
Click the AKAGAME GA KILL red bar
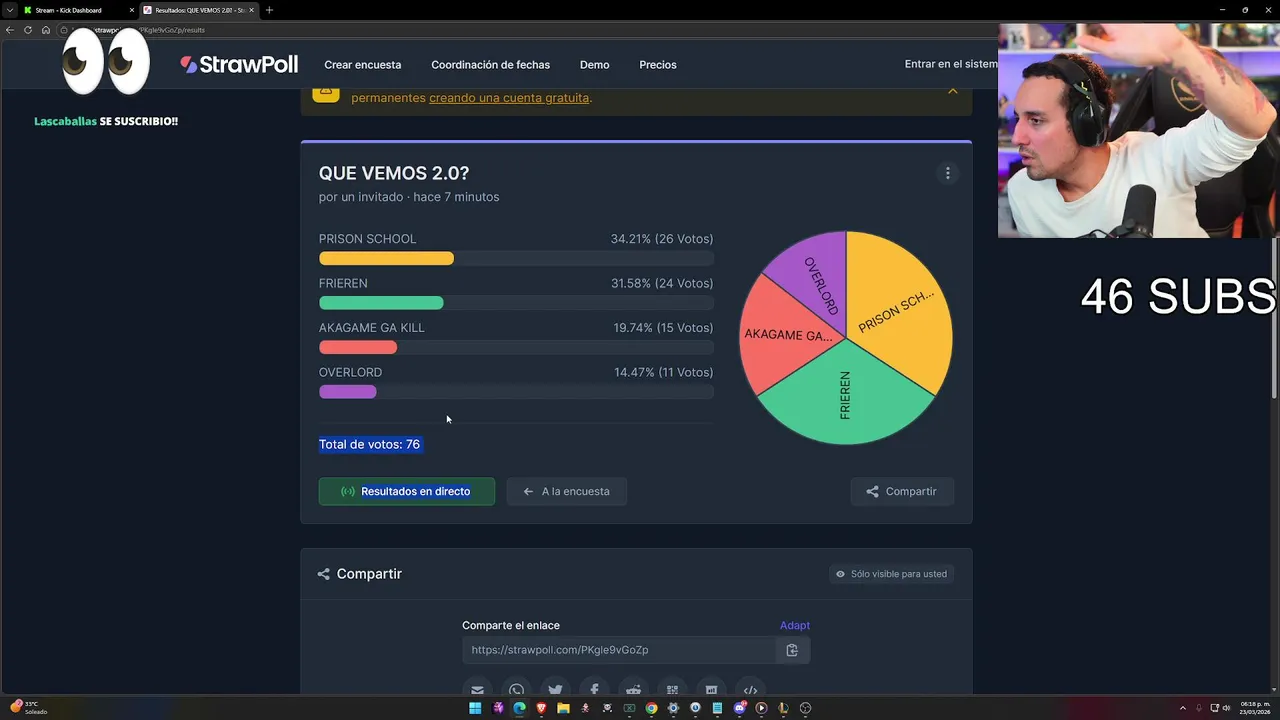pos(358,348)
